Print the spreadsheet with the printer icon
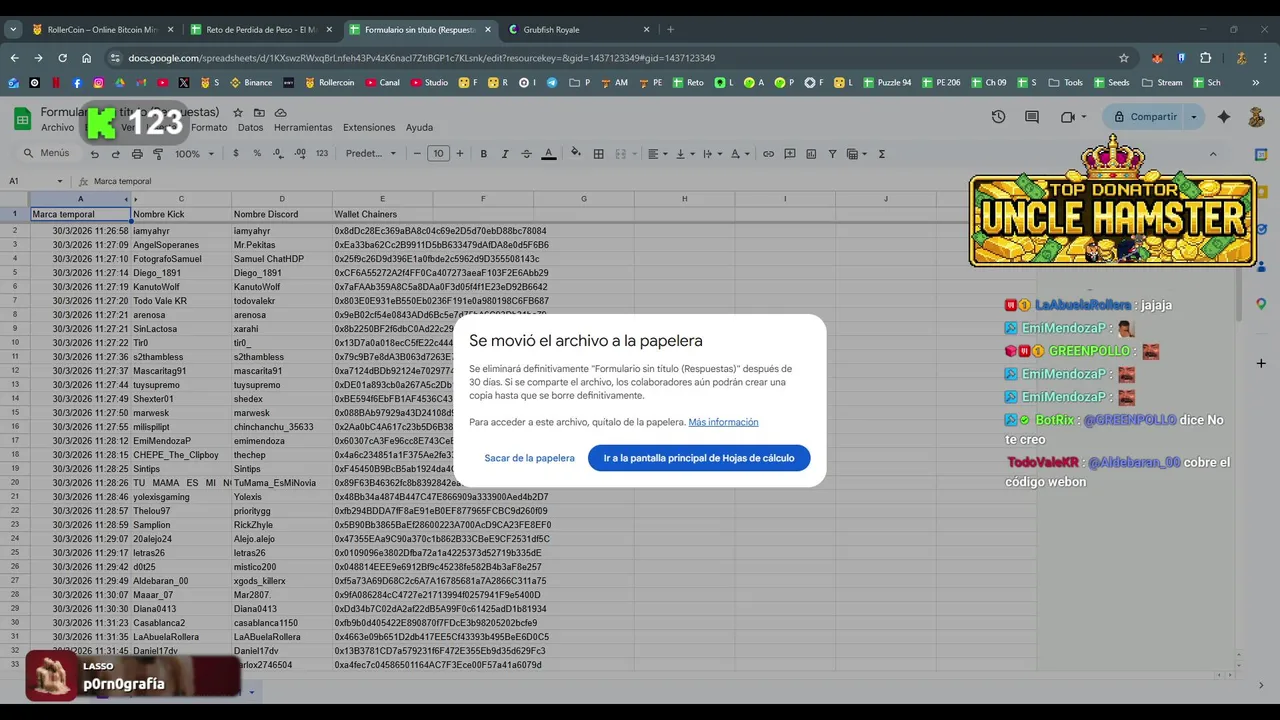Screen dimensions: 1280x720 pos(137,154)
